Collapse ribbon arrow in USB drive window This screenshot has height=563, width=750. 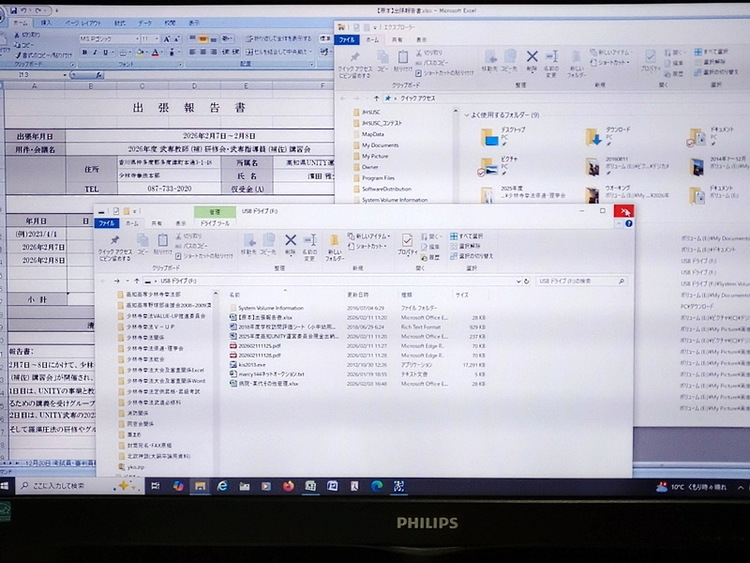pyautogui.click(x=618, y=223)
